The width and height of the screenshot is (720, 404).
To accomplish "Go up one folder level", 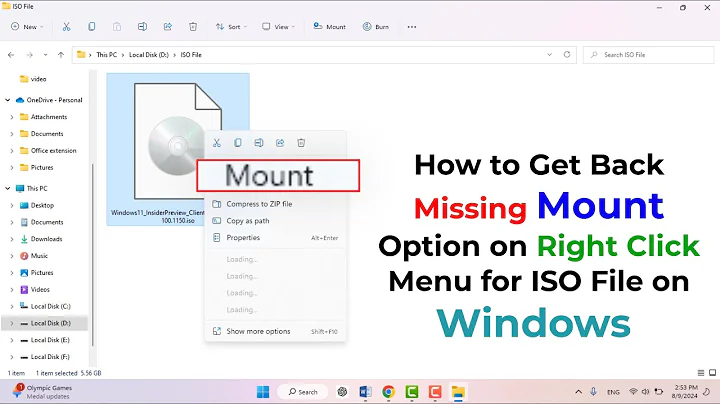I will coord(61,55).
